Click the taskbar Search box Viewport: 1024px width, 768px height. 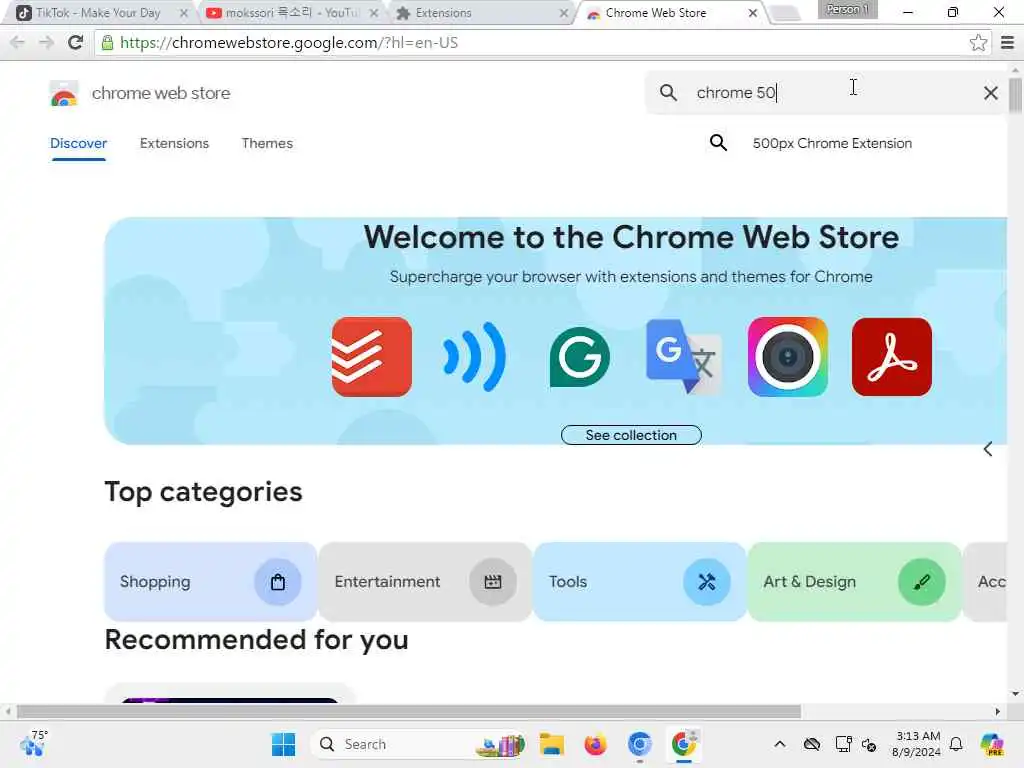click(418, 744)
